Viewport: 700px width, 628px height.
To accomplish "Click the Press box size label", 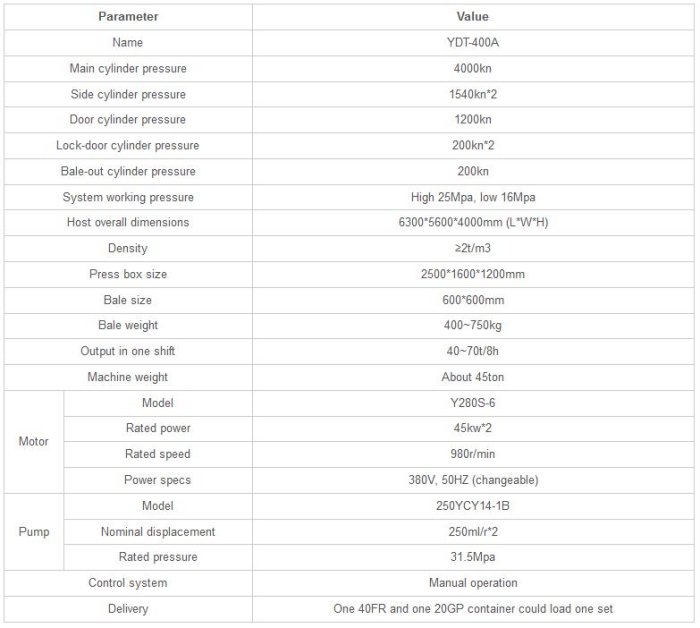I will click(127, 274).
